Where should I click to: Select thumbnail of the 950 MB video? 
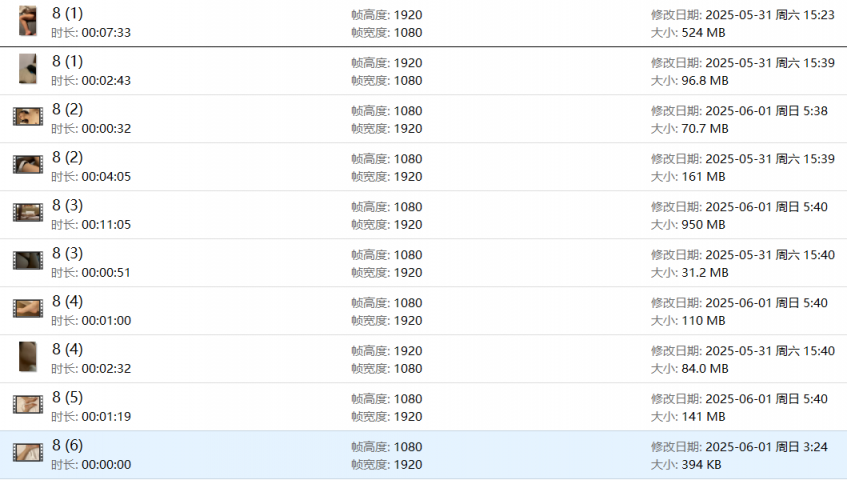click(x=28, y=213)
